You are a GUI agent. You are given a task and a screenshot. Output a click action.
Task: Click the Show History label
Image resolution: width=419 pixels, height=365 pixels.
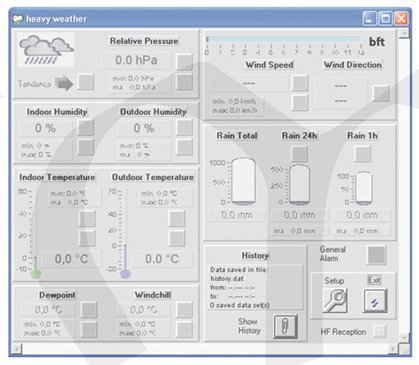(x=249, y=326)
